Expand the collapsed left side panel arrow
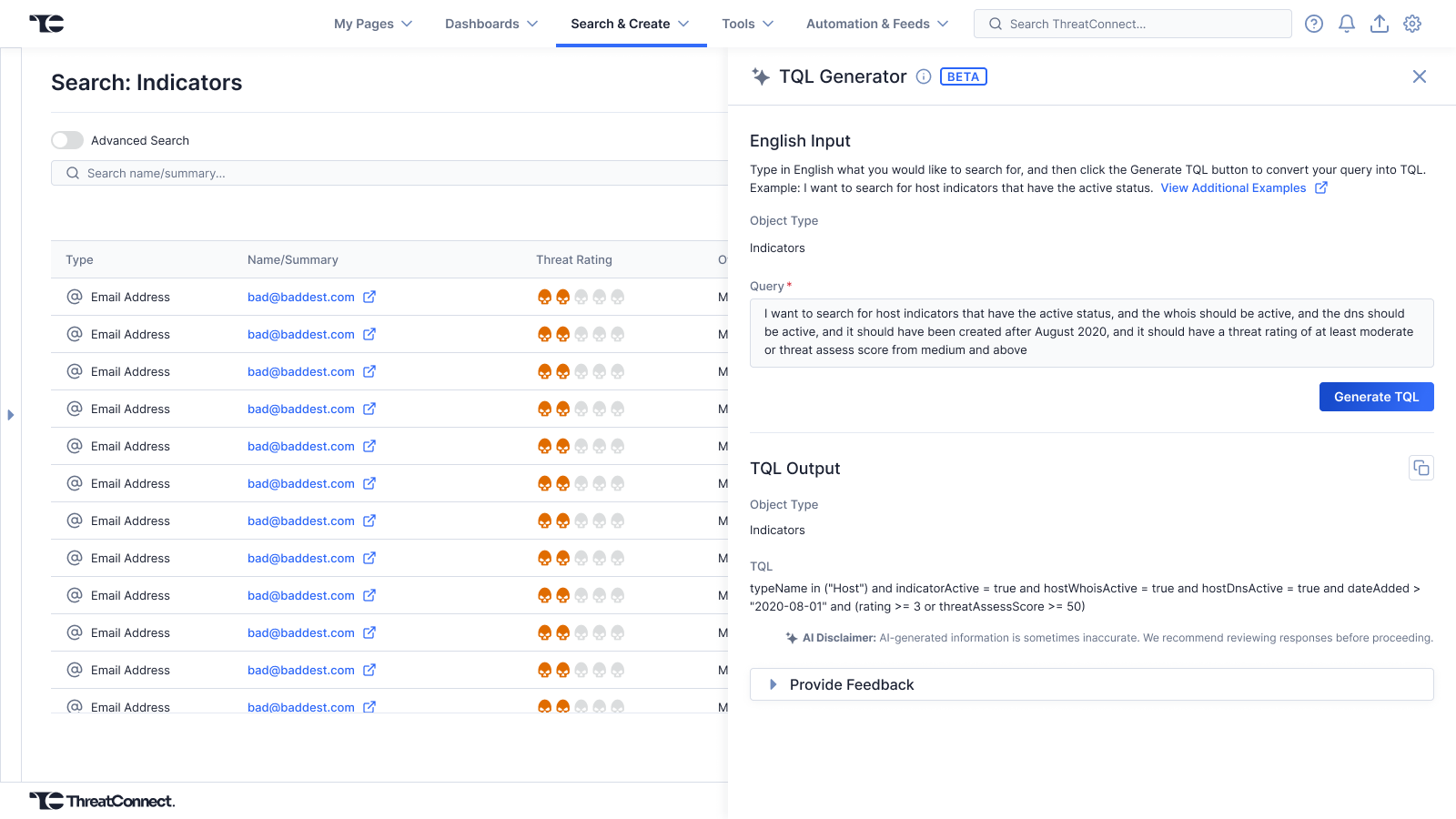 pyautogui.click(x=11, y=415)
